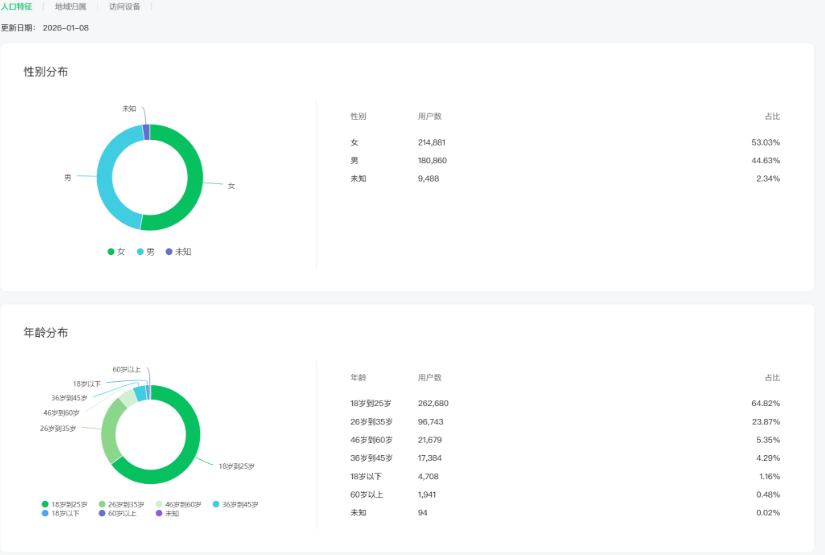The image size is (825, 555).
Task: Click the 未知 callout label above gender donut
Action: coord(129,109)
